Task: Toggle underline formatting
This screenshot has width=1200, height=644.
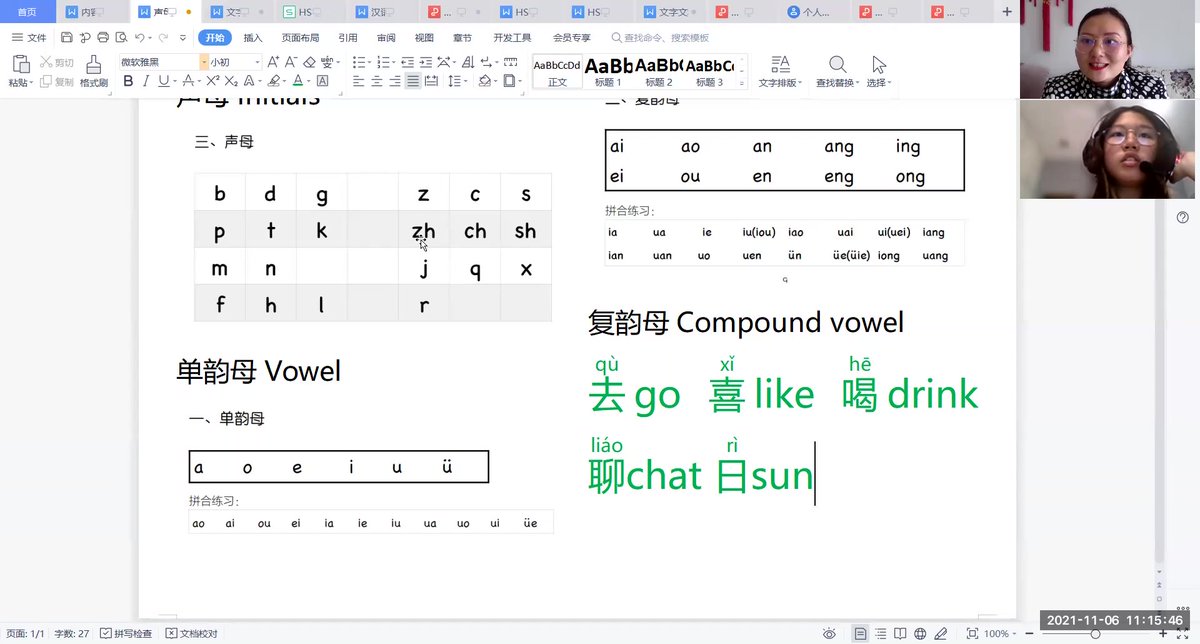Action: click(161, 80)
